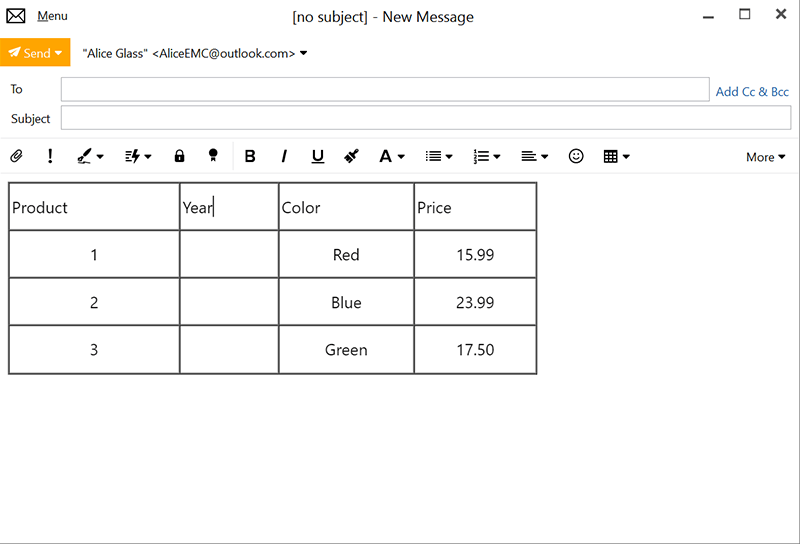Image resolution: width=800 pixels, height=544 pixels.
Task: Click the 15.99 price cell
Action: (476, 254)
